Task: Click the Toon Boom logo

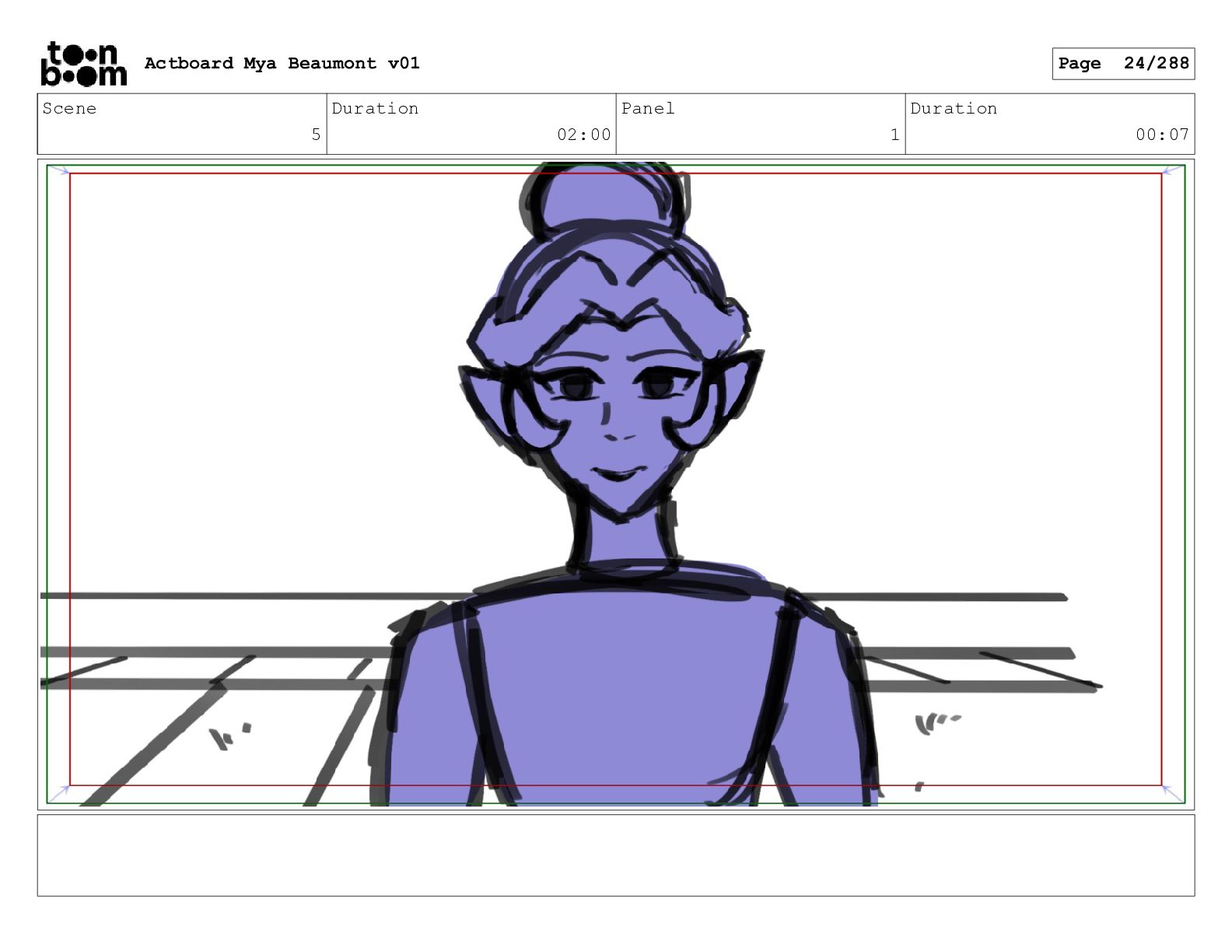Action: pyautogui.click(x=83, y=64)
